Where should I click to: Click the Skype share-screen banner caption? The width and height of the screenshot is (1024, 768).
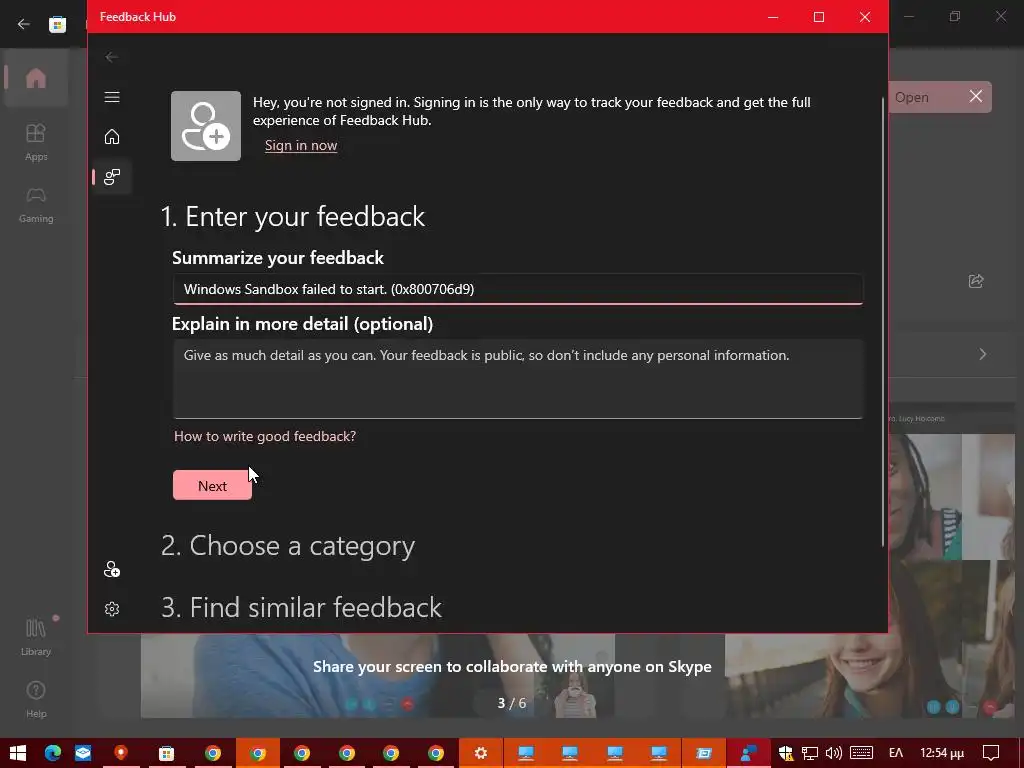pyautogui.click(x=512, y=667)
